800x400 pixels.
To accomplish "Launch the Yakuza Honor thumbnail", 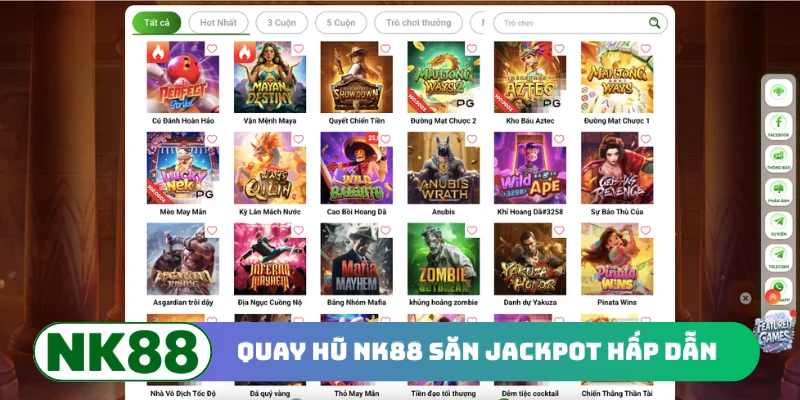I will 530,259.
